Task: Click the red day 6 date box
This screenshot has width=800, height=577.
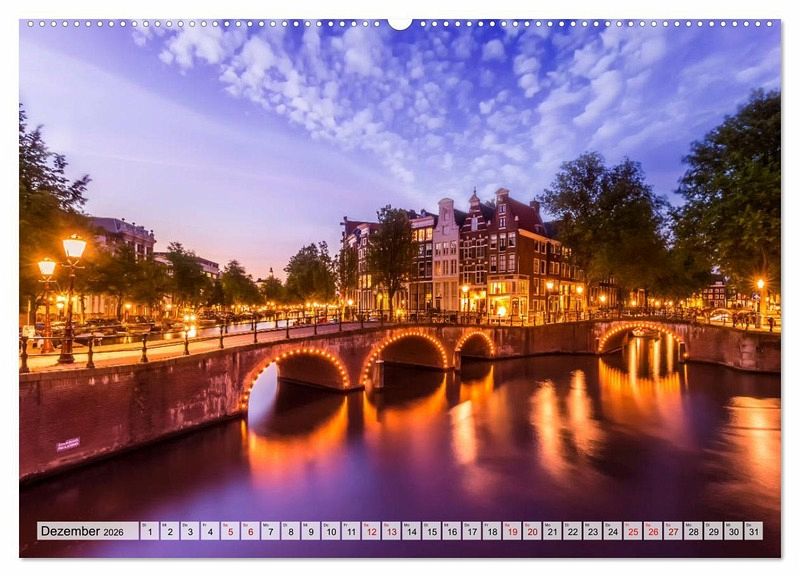Action: (250, 531)
